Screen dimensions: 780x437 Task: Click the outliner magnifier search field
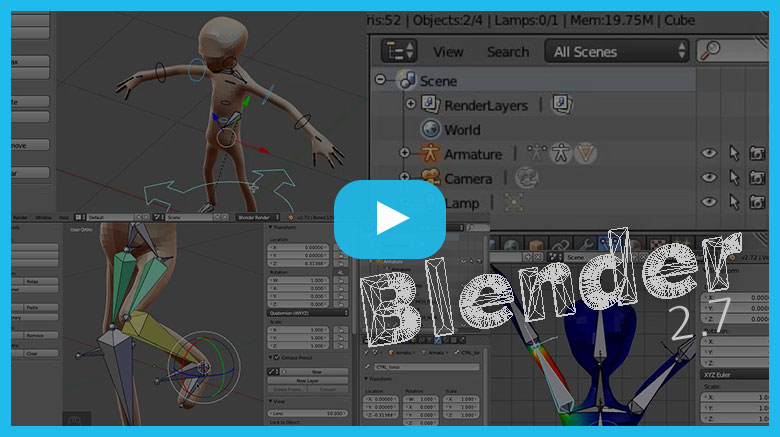click(x=732, y=51)
